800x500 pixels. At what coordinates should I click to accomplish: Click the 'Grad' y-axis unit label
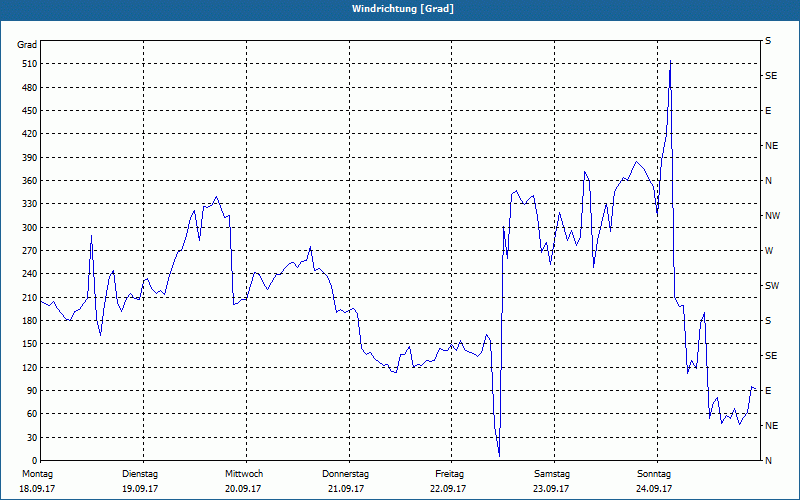pyautogui.click(x=27, y=45)
